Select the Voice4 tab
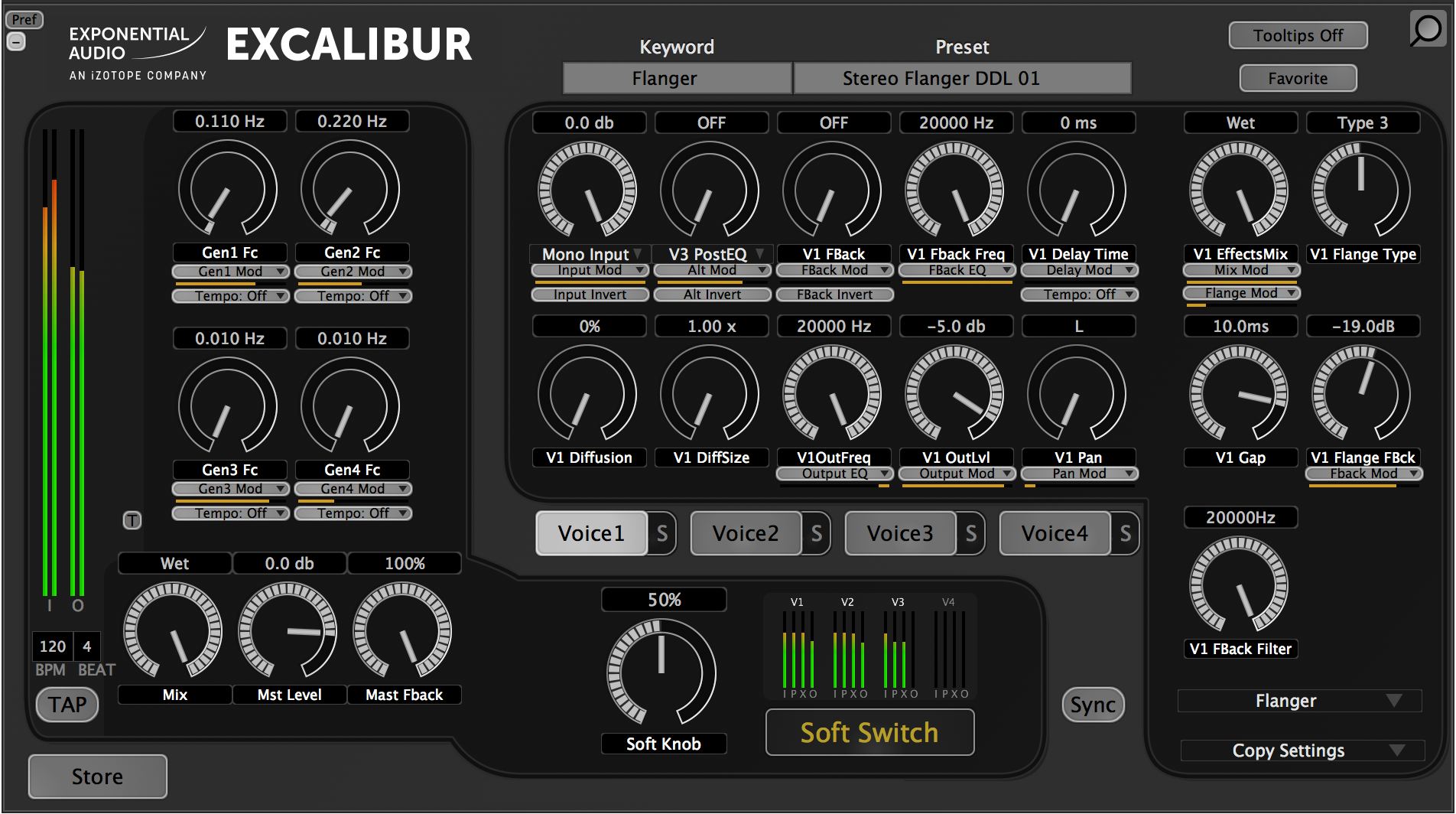The image size is (1456, 814). point(1055,533)
